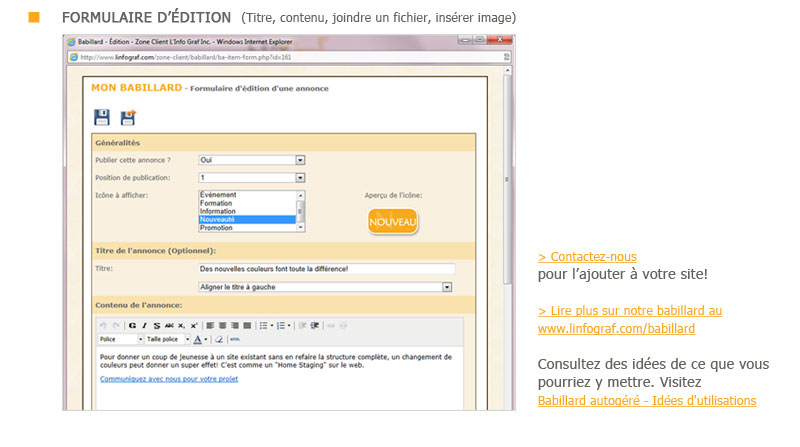Apply superscript formatting
800x447 pixels.
point(194,326)
